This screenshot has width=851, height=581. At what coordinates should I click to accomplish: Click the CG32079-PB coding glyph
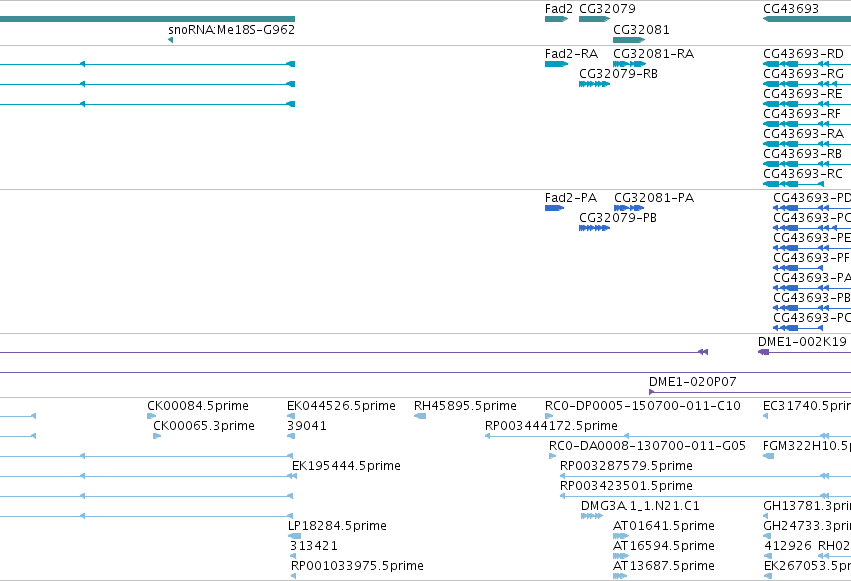[595, 228]
